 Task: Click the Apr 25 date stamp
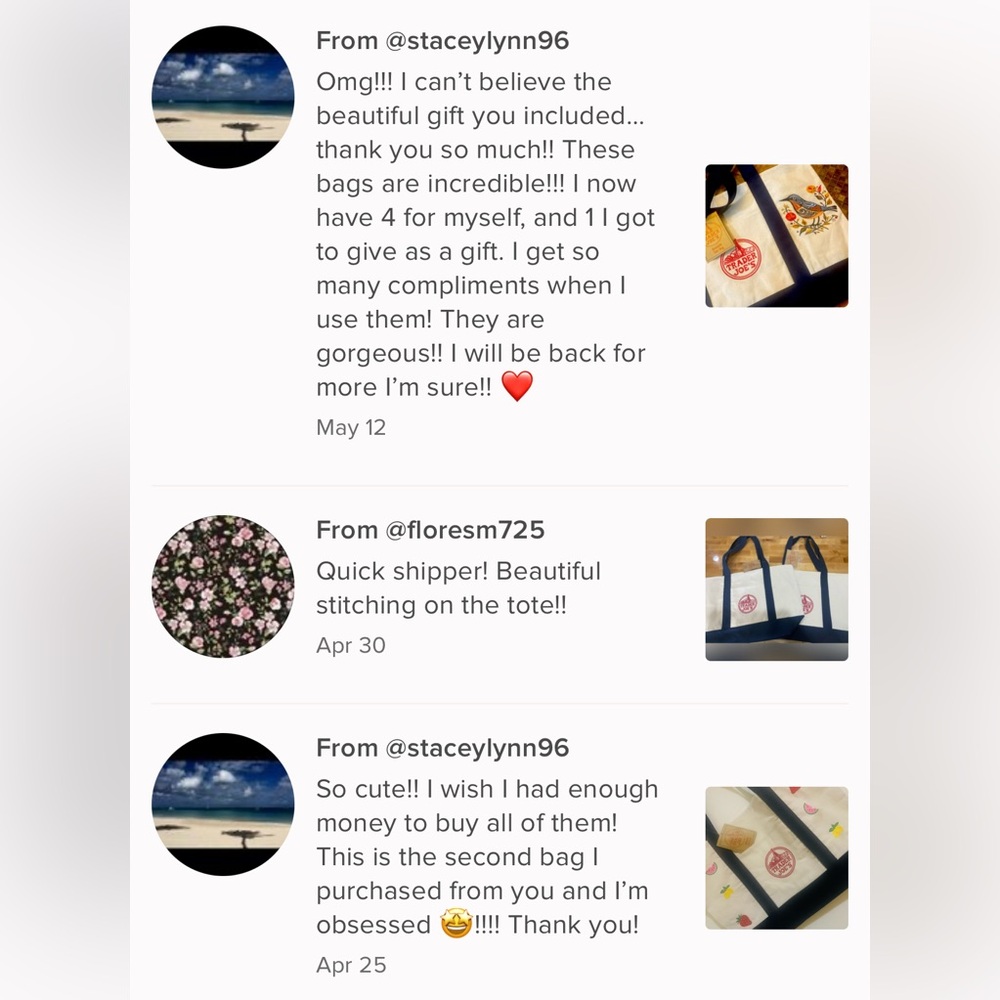351,965
